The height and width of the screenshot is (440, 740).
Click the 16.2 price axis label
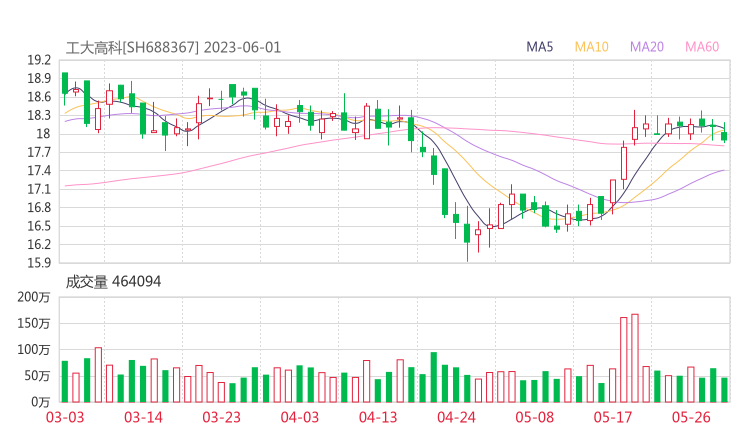tap(39, 244)
